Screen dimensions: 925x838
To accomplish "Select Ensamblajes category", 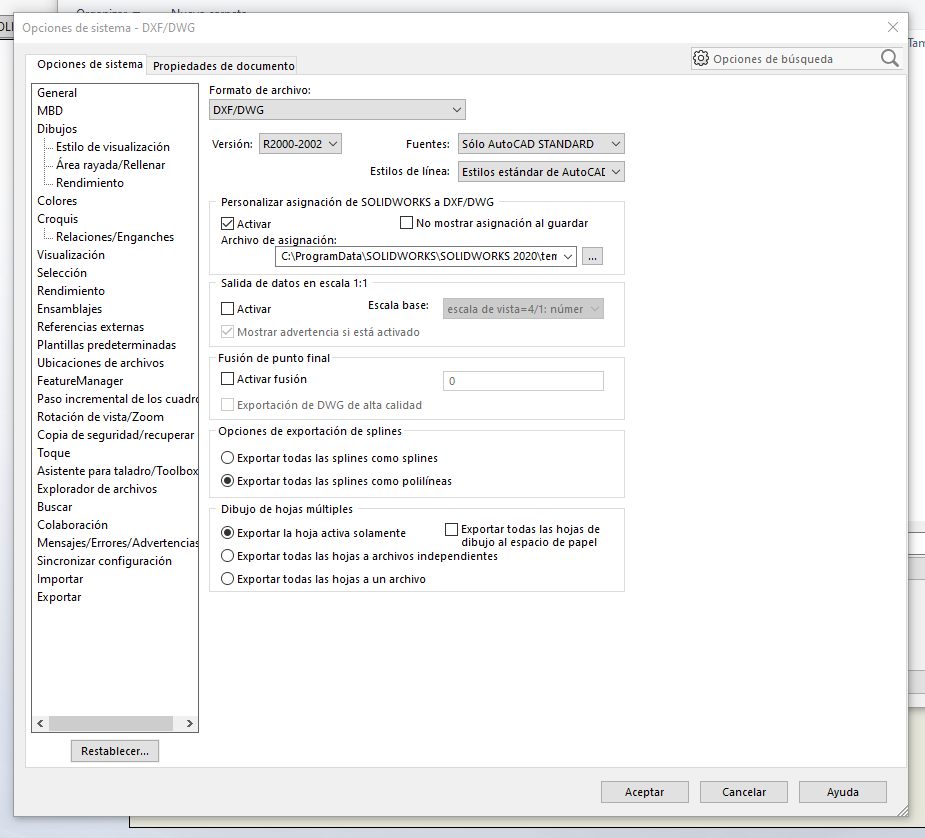I will (69, 309).
